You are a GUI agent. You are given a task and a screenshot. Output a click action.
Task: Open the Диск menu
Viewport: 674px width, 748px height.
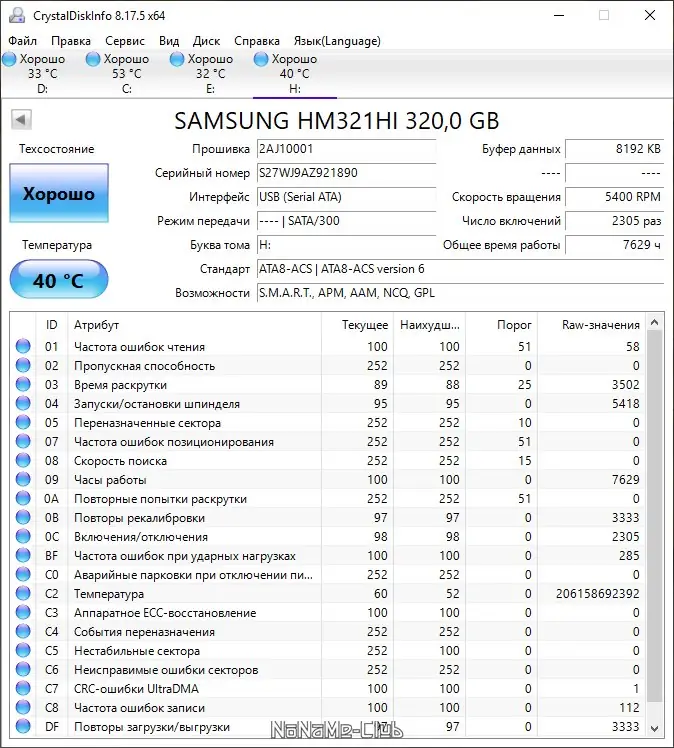pyautogui.click(x=207, y=41)
